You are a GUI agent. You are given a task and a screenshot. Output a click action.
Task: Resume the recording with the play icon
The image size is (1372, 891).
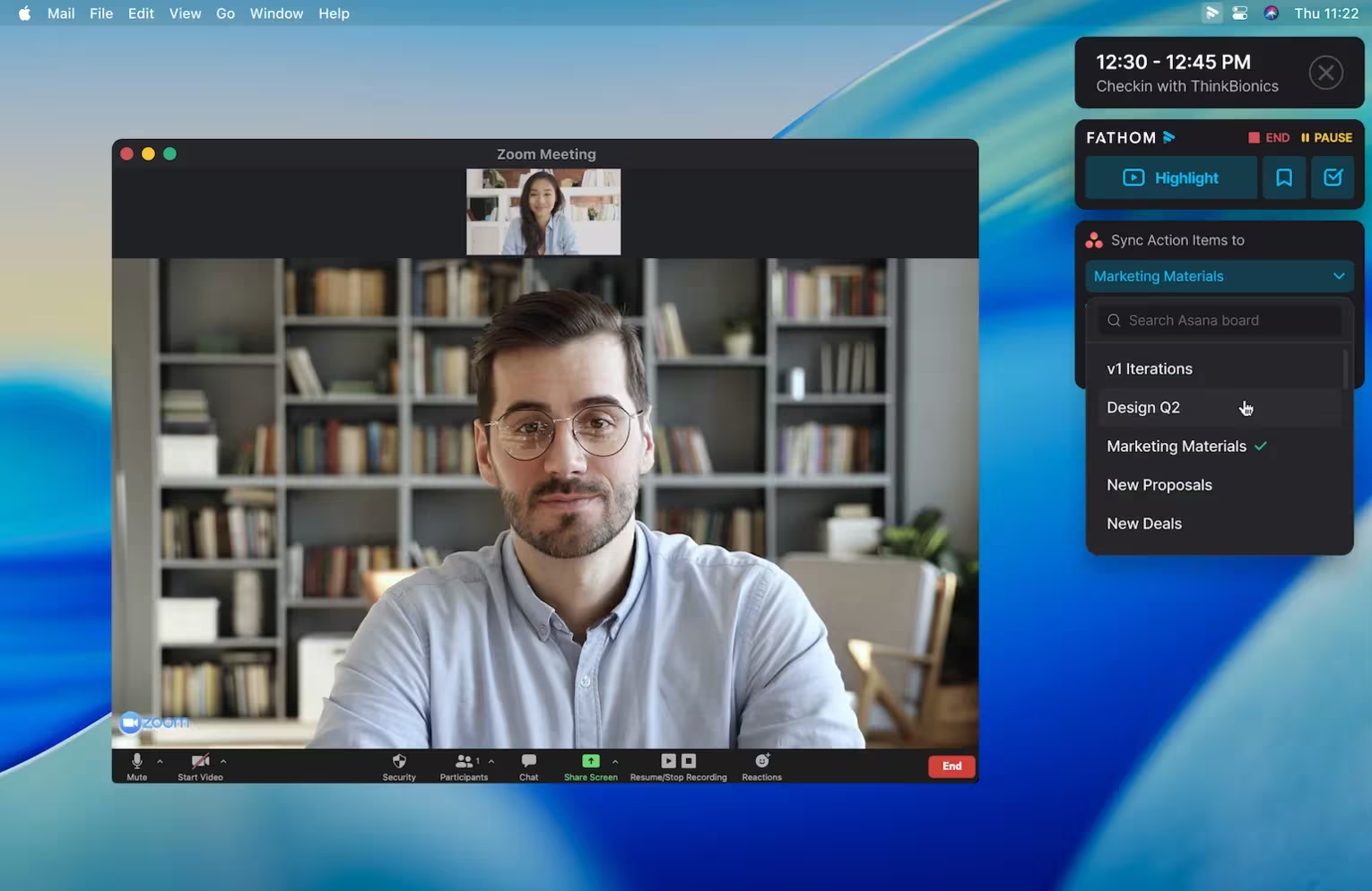pyautogui.click(x=668, y=760)
